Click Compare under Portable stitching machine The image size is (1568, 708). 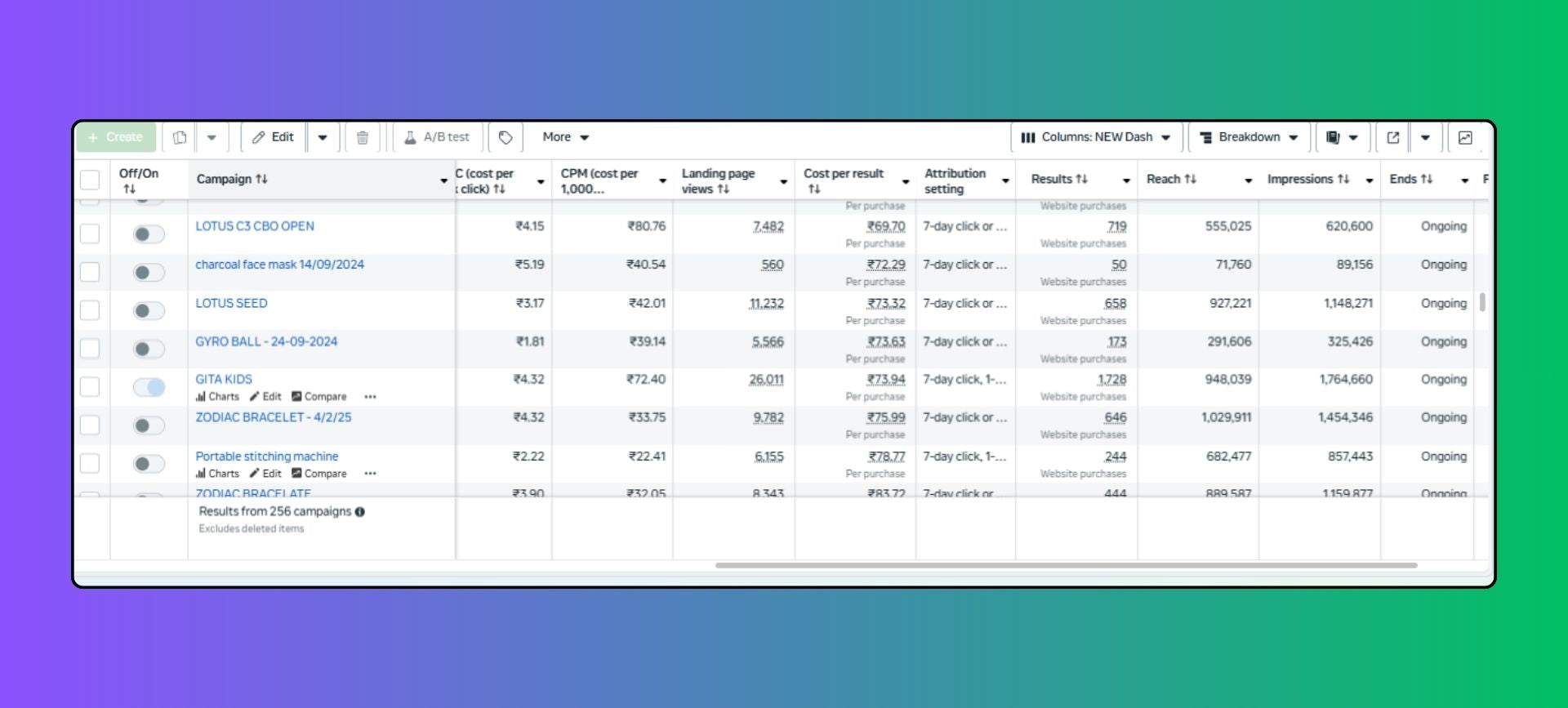click(x=319, y=474)
